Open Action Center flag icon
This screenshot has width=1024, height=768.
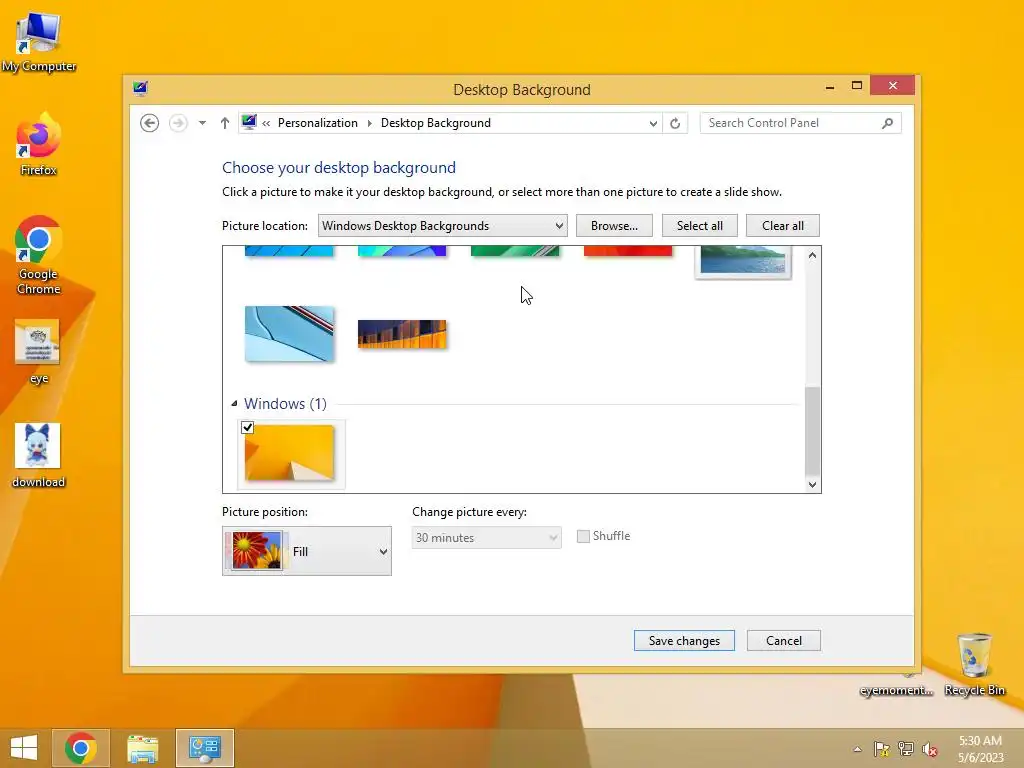click(x=882, y=749)
